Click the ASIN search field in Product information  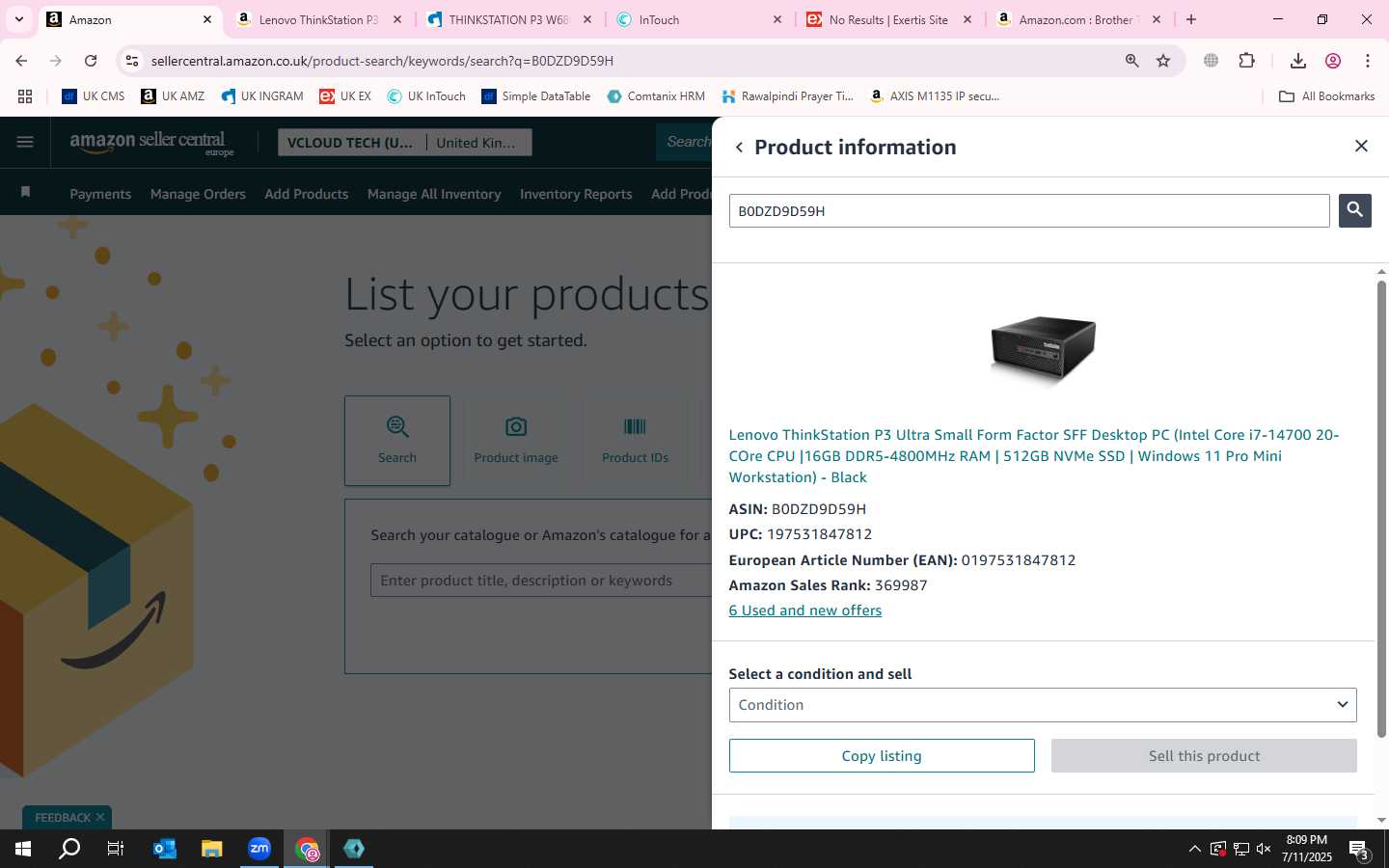[1029, 211]
